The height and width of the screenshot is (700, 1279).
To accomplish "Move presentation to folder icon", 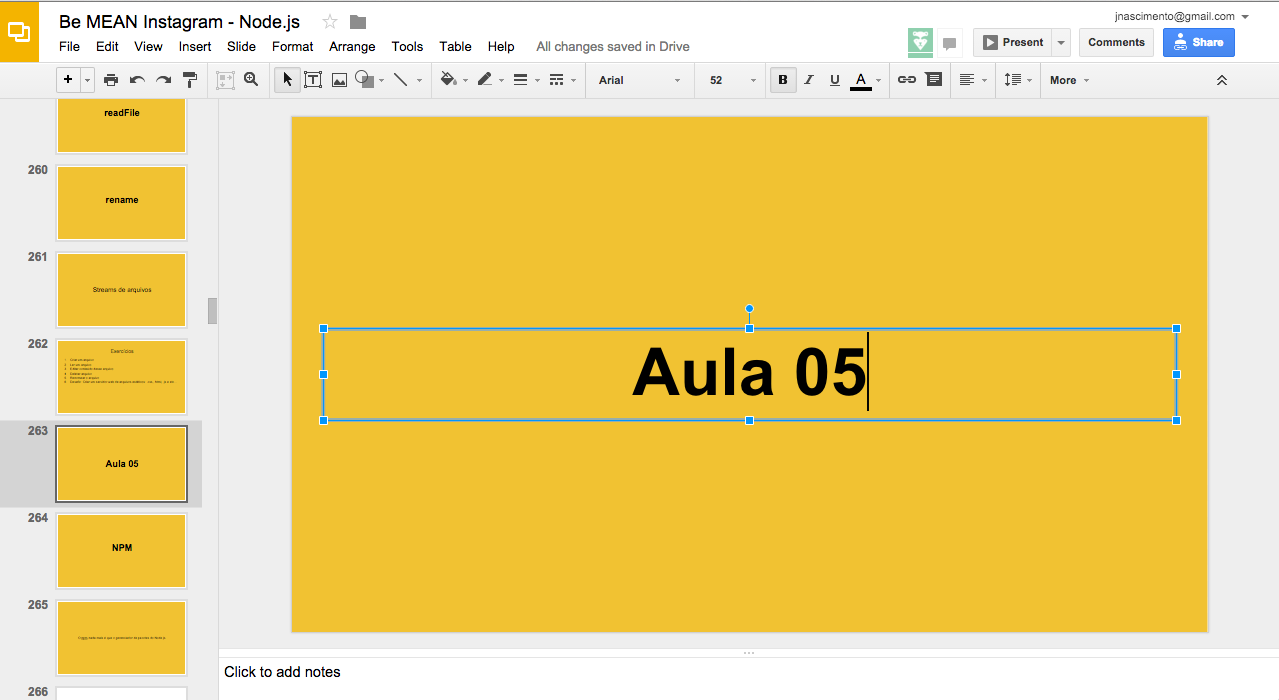I will [x=358, y=22].
